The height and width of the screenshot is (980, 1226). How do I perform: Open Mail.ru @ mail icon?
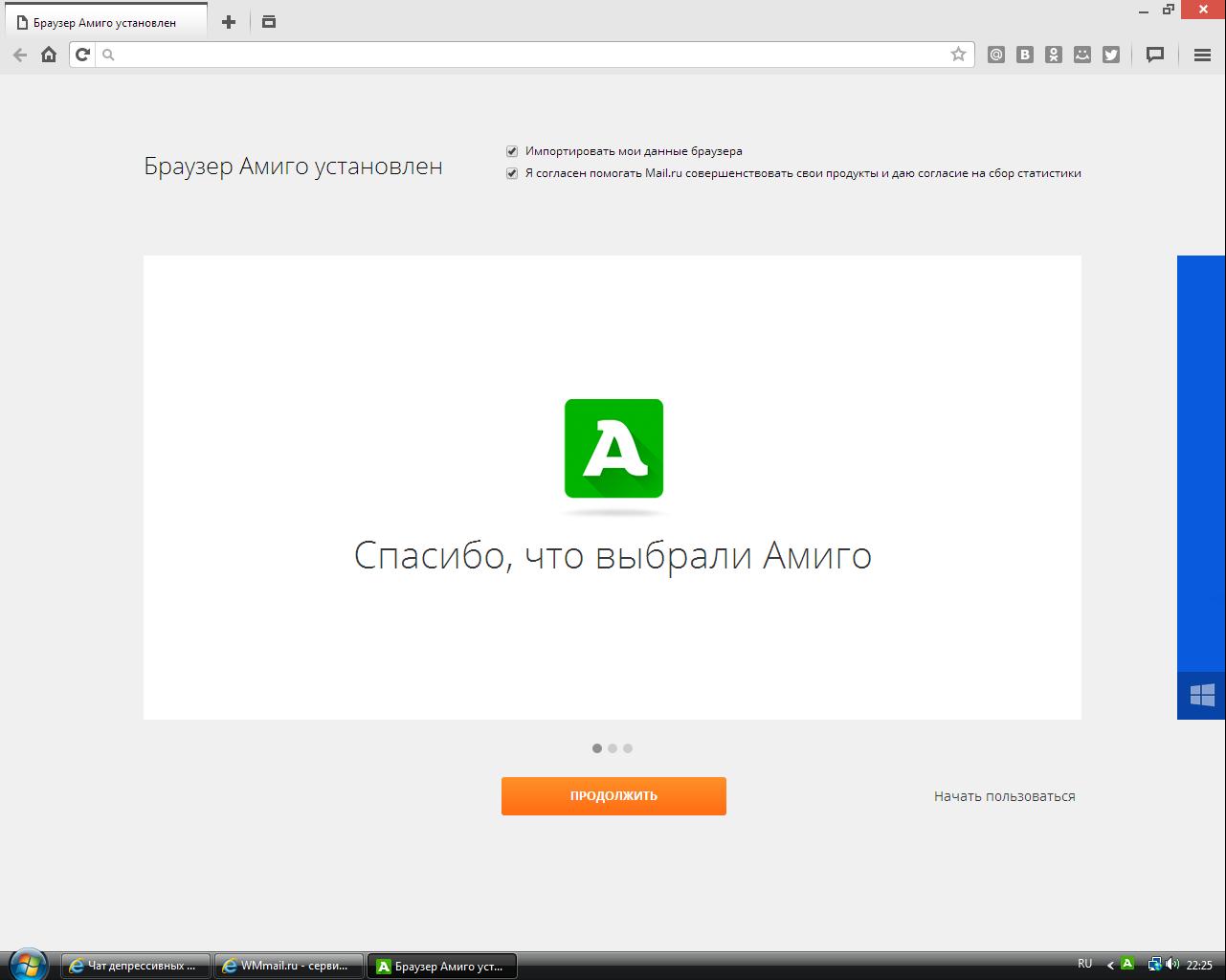tap(996, 55)
